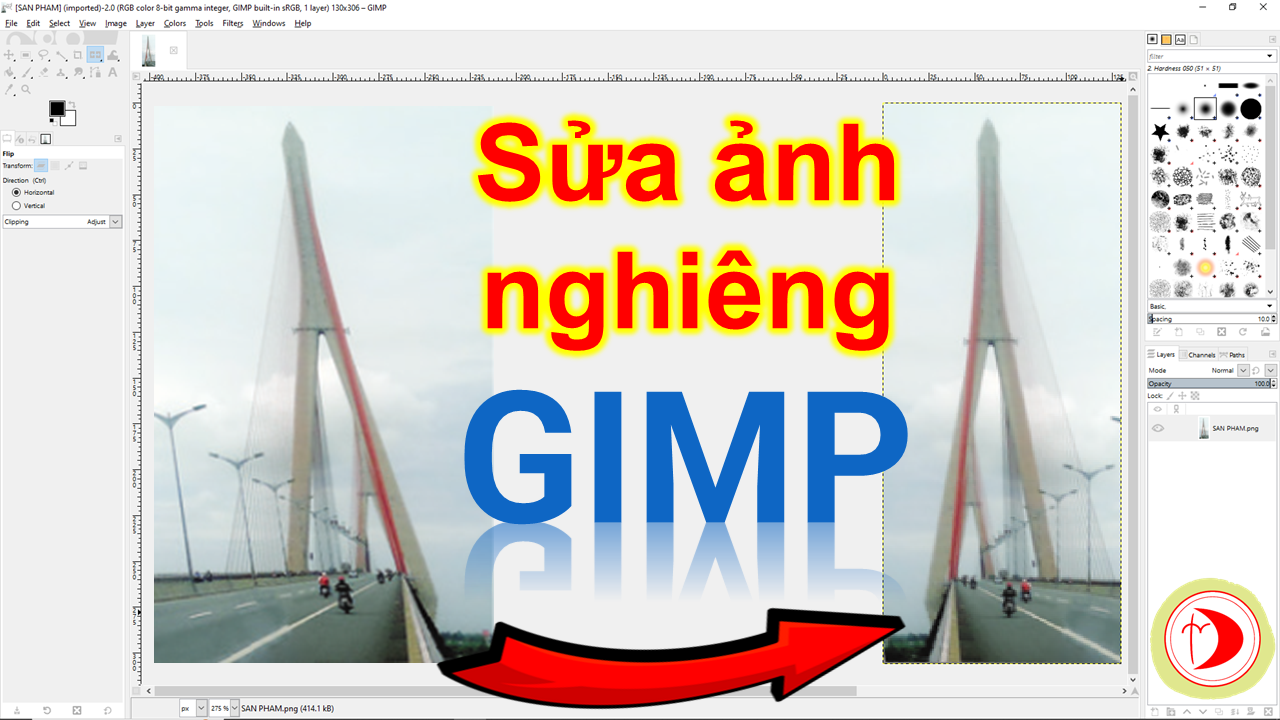Select the Paintbrush tool
Screen dimensions: 1280x720
click(26, 72)
